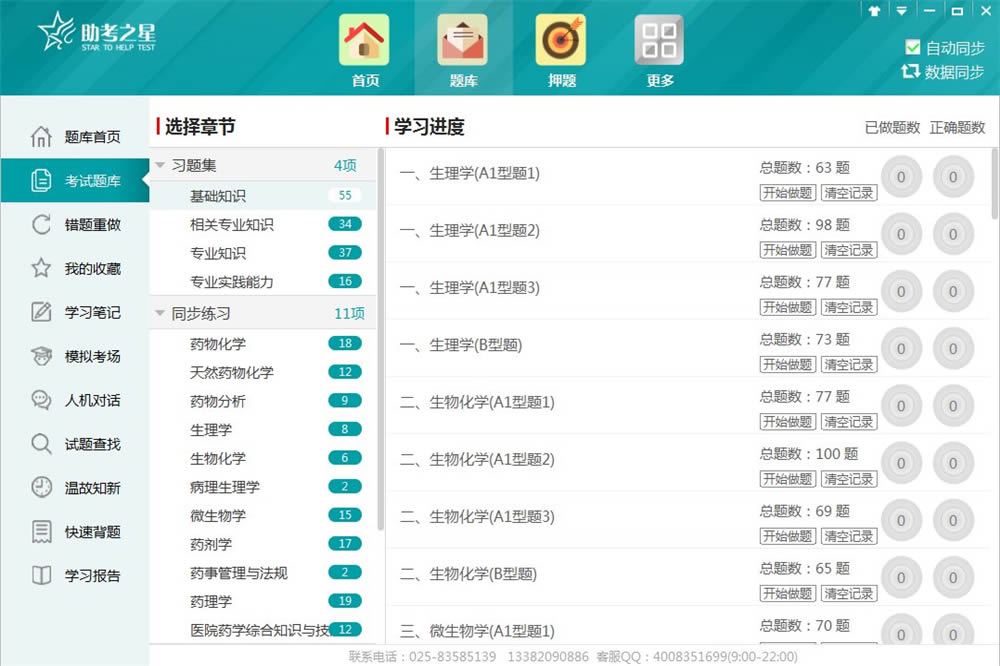The image size is (1000, 666).
Task: Select 药物化学 in the chapter list
Action: click(218, 343)
